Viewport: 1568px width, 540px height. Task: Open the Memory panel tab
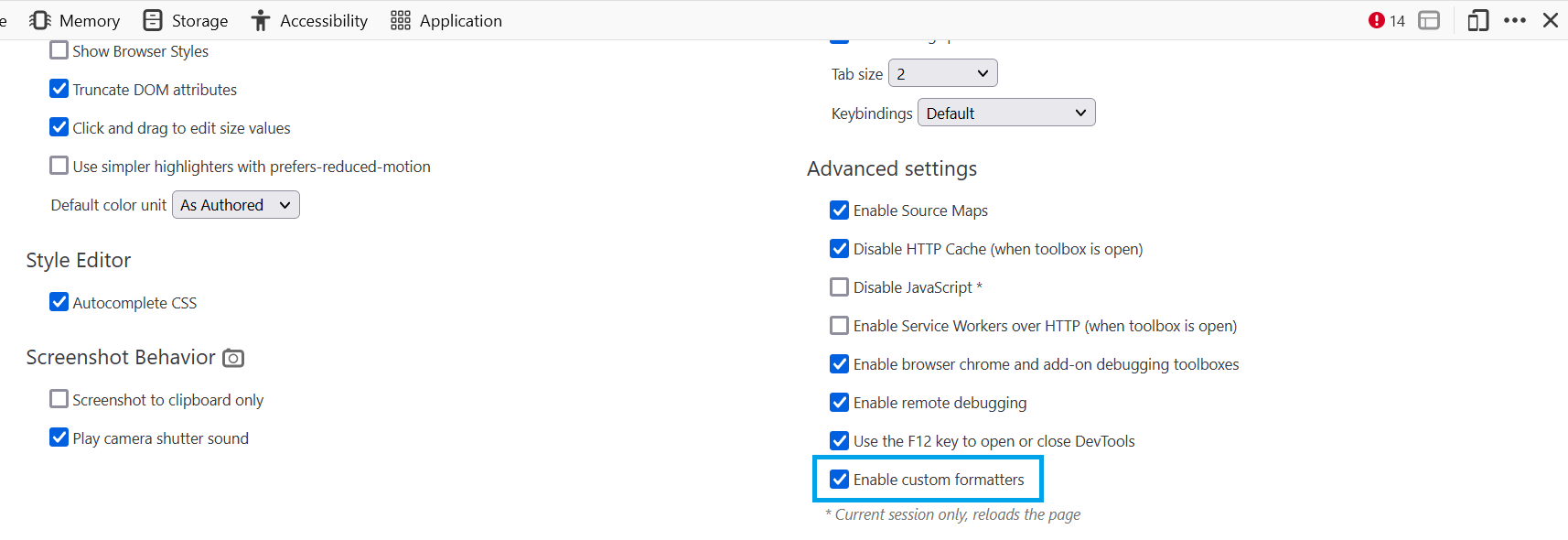76,20
